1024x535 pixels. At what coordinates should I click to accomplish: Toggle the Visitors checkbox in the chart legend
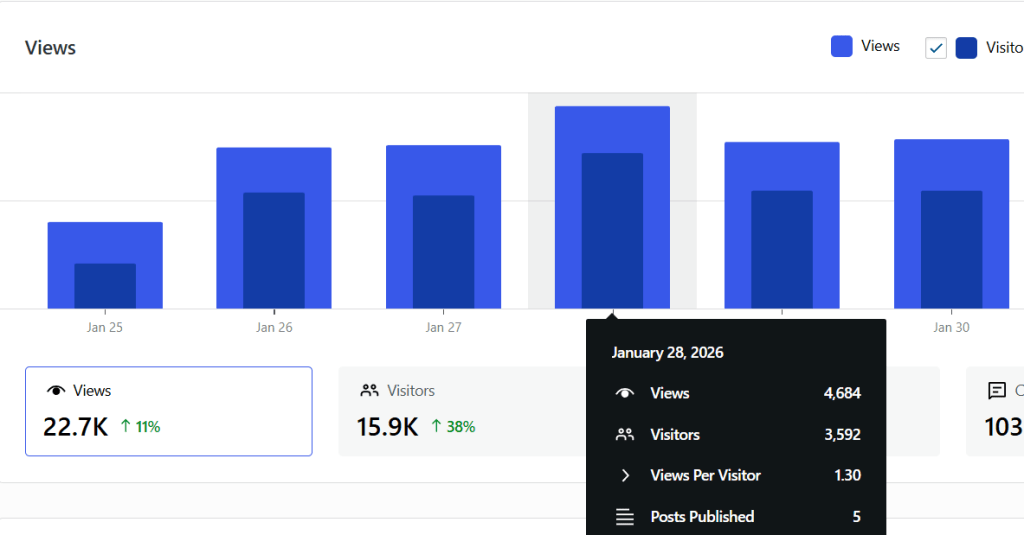[936, 48]
